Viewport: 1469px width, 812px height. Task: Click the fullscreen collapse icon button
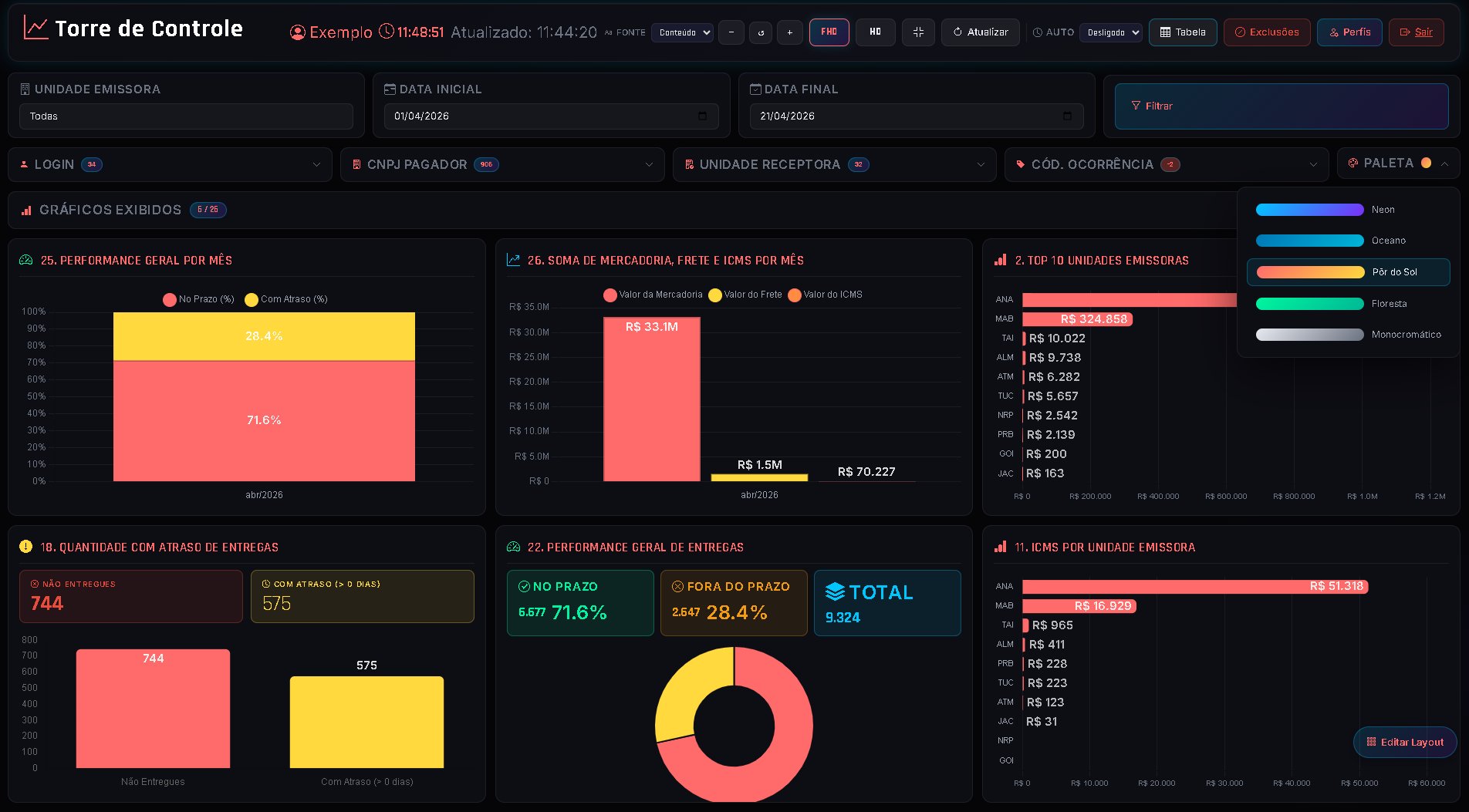pos(918,32)
